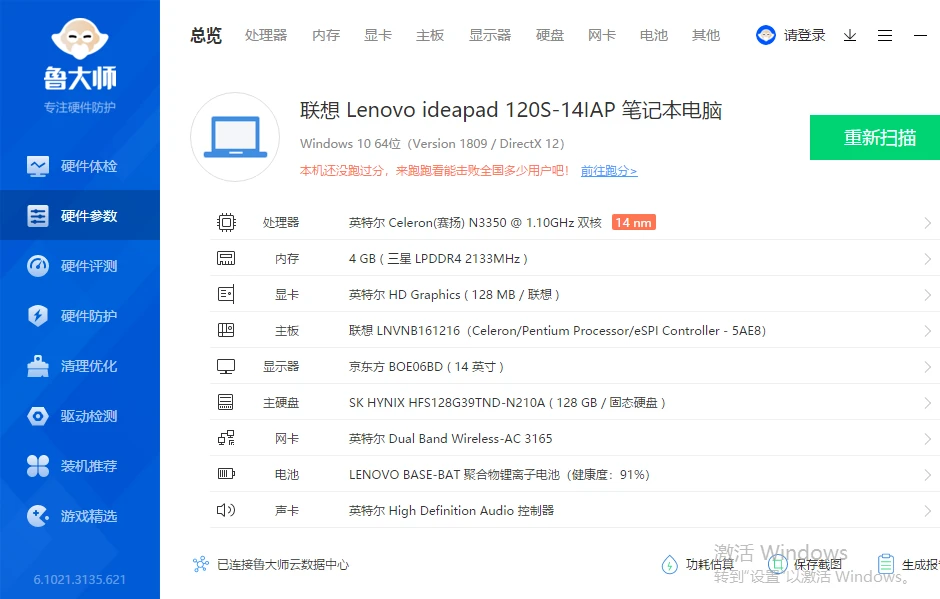
Task: Switch to the 处理器 tab
Action: click(x=266, y=35)
